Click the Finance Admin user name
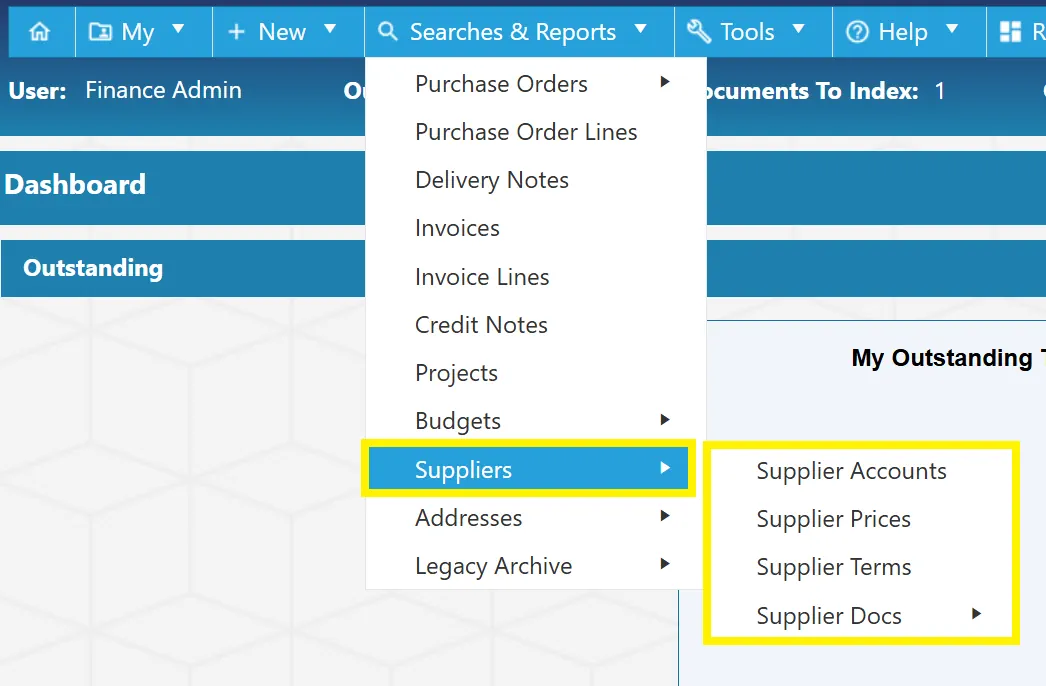 (x=163, y=90)
